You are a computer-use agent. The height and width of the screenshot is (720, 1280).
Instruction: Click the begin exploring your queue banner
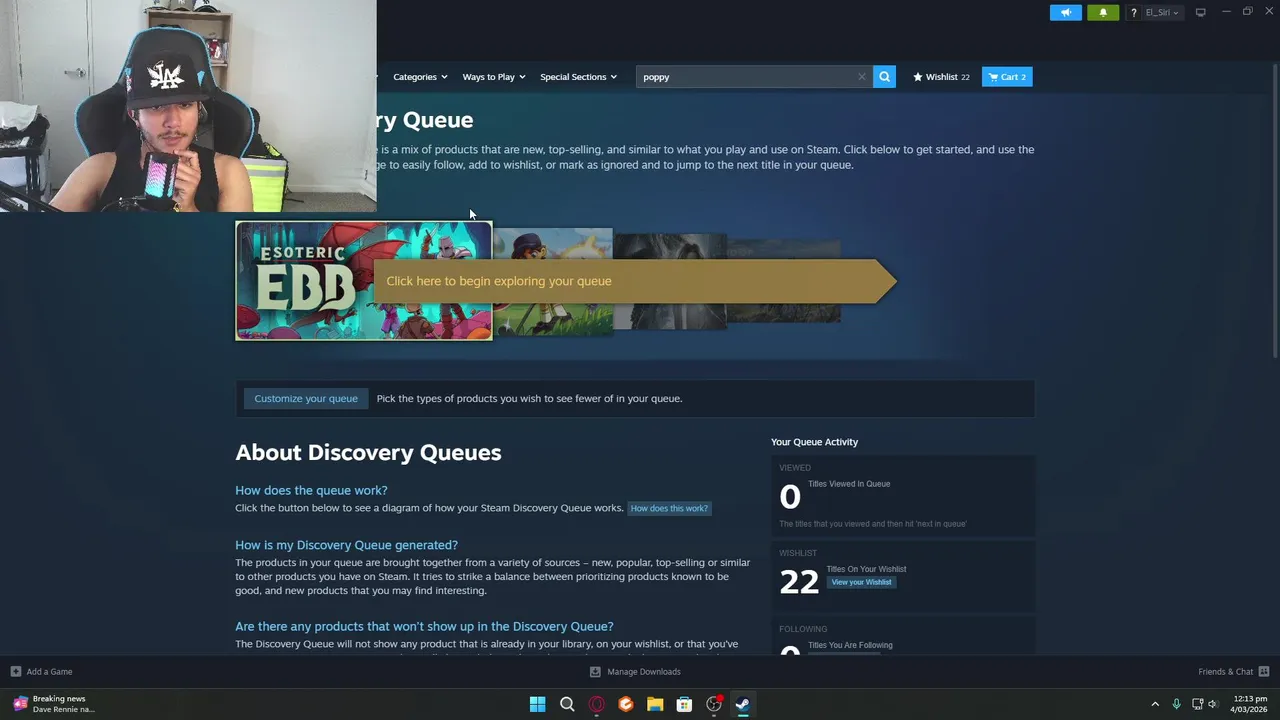click(x=635, y=281)
